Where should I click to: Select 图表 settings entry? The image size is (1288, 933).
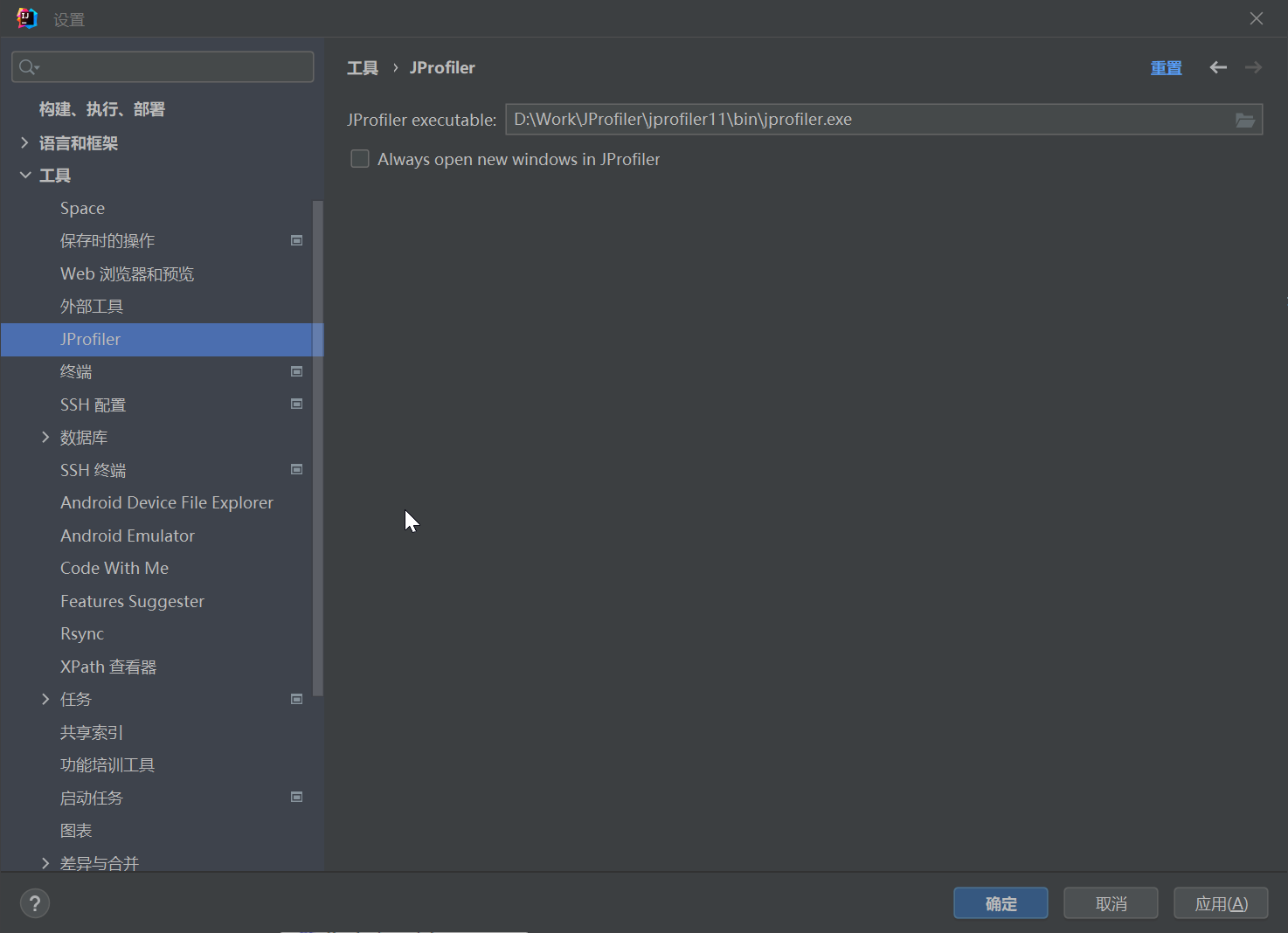tap(76, 830)
